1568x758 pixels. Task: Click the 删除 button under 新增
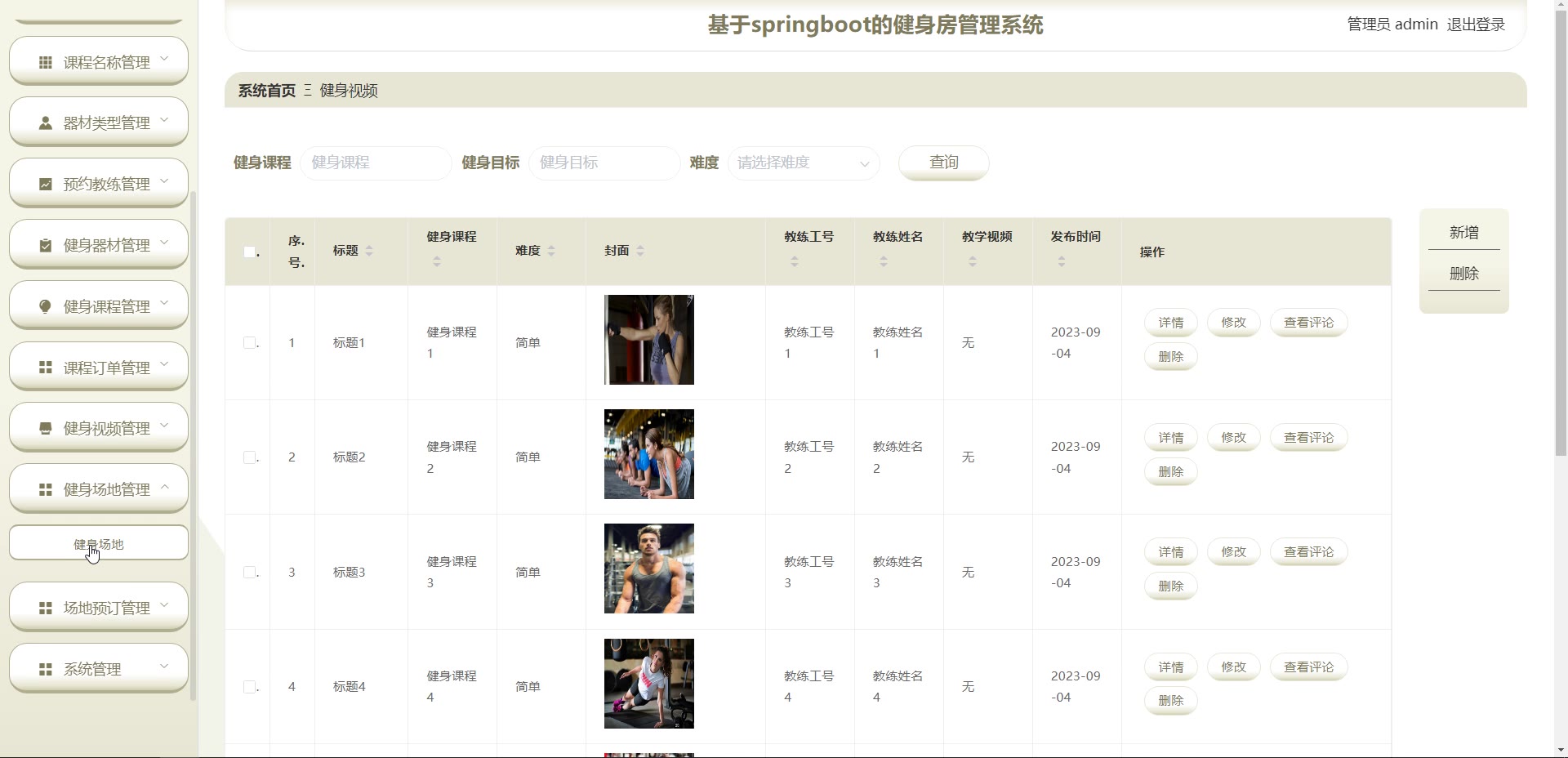tap(1464, 274)
